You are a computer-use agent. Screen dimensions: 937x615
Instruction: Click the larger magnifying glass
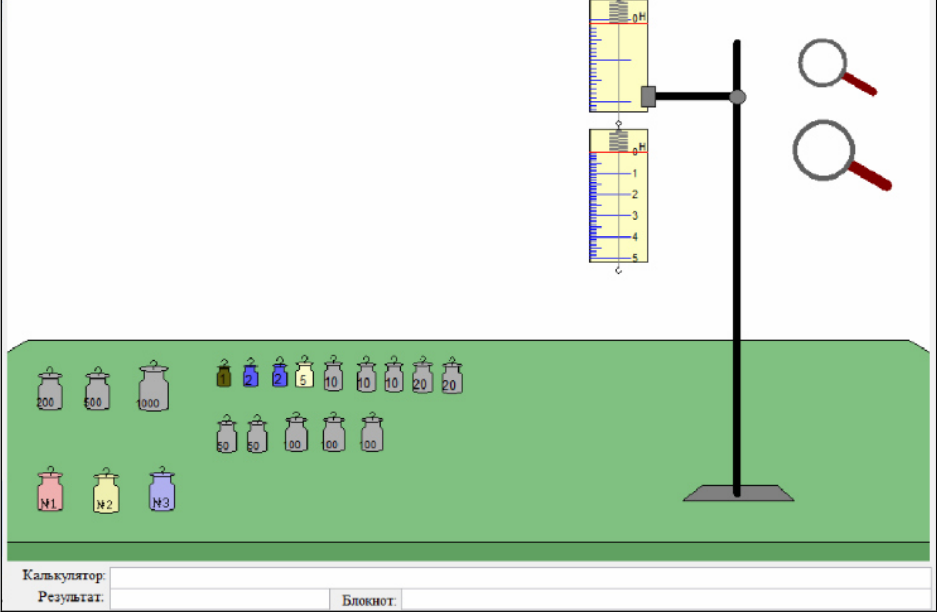pos(841,154)
